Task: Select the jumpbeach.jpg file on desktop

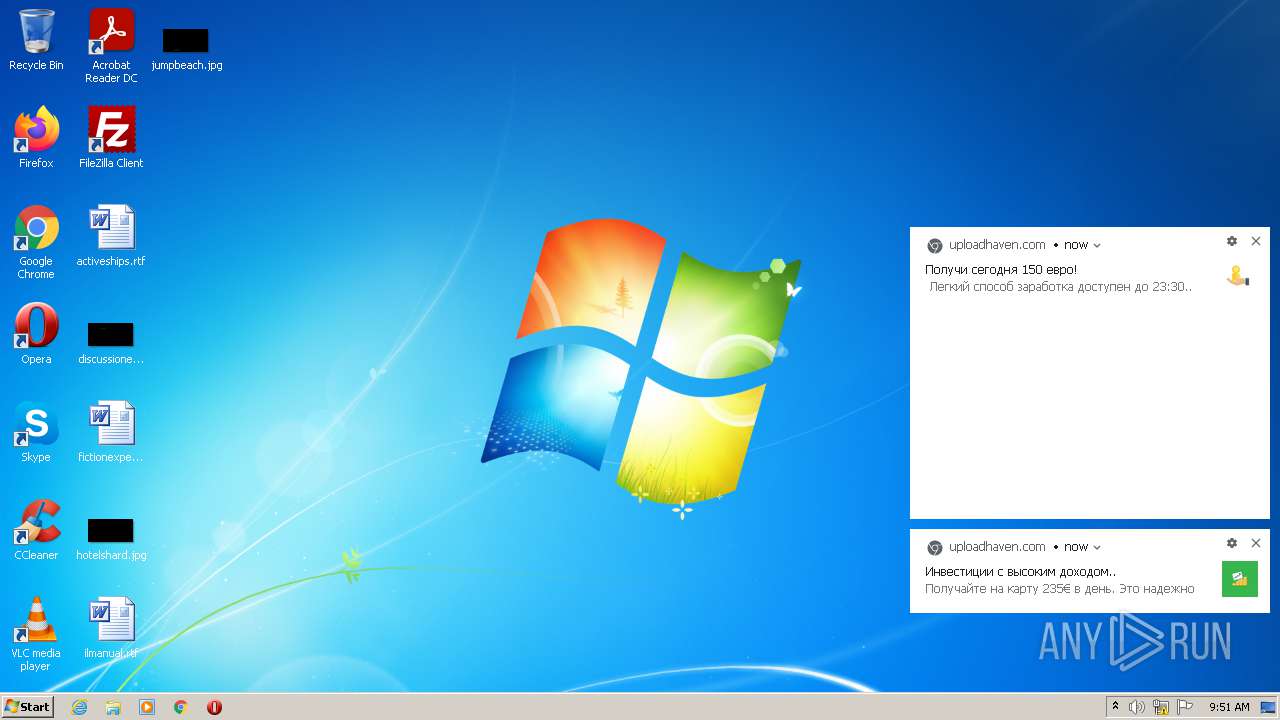Action: coord(186,48)
